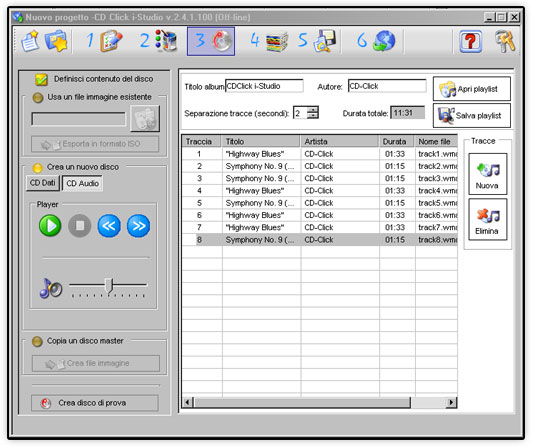Image resolution: width=533 pixels, height=447 pixels.
Task: Select step 3 disc icon
Action: [211, 41]
